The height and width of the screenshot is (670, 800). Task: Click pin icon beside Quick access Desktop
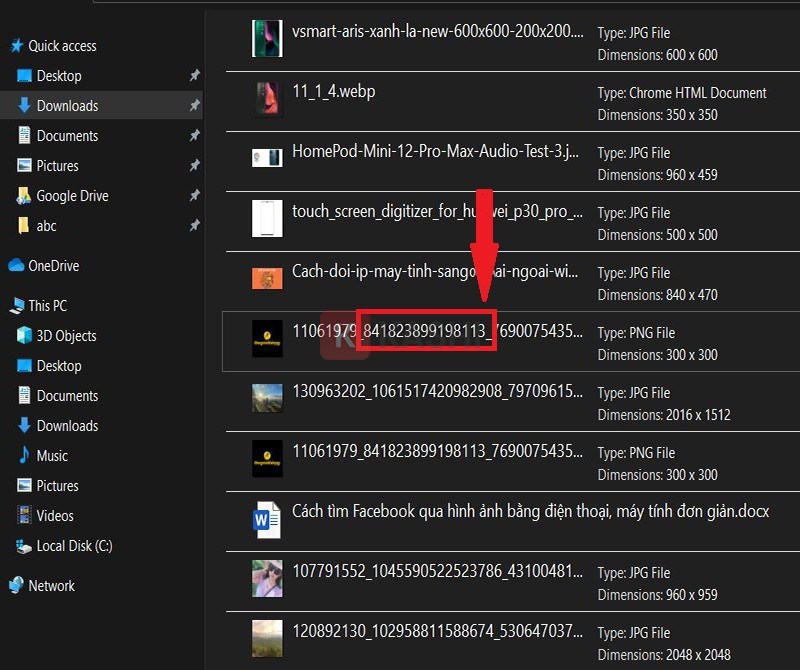click(194, 76)
